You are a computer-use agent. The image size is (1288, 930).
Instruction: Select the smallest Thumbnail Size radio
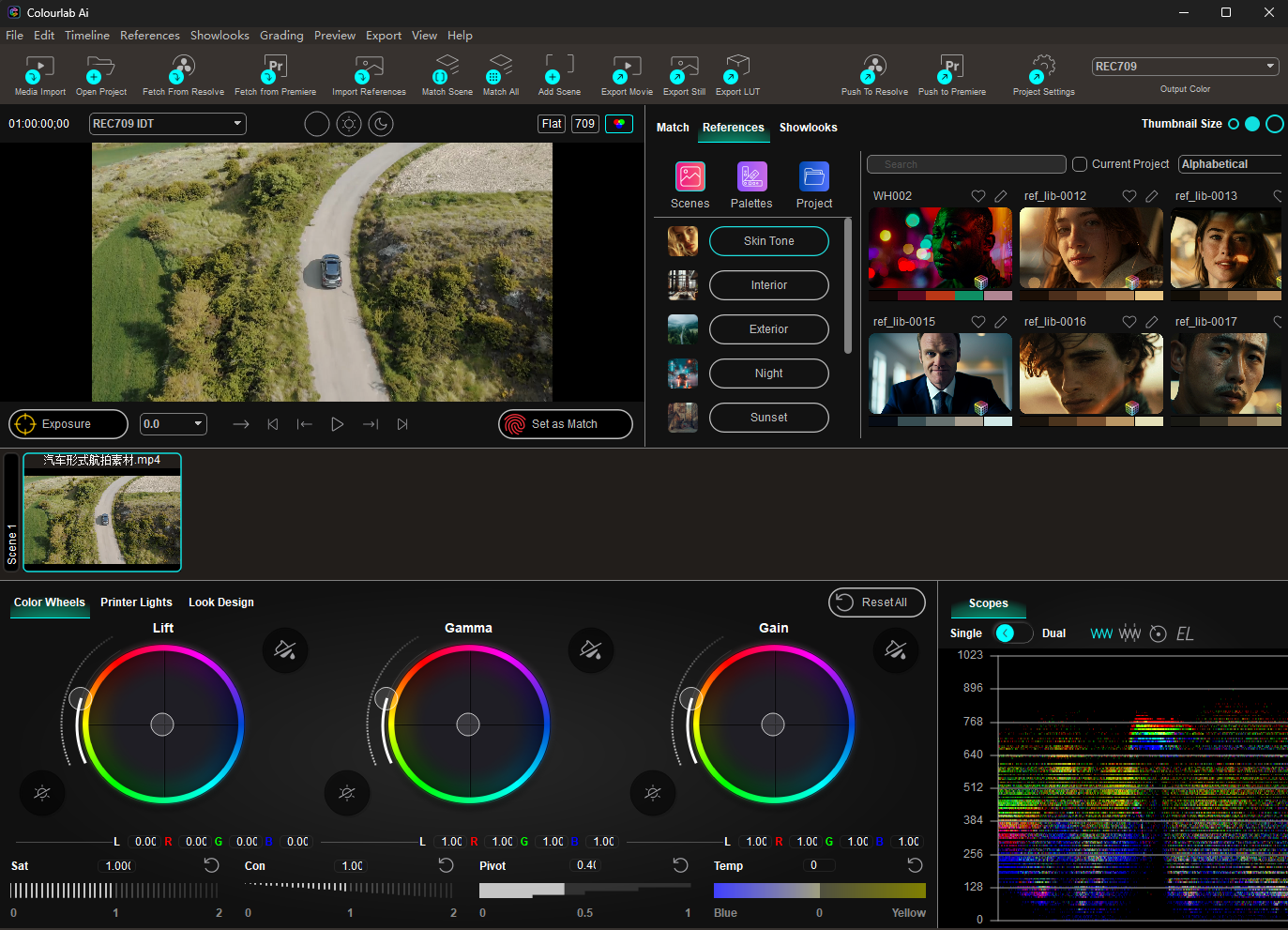(x=1234, y=124)
